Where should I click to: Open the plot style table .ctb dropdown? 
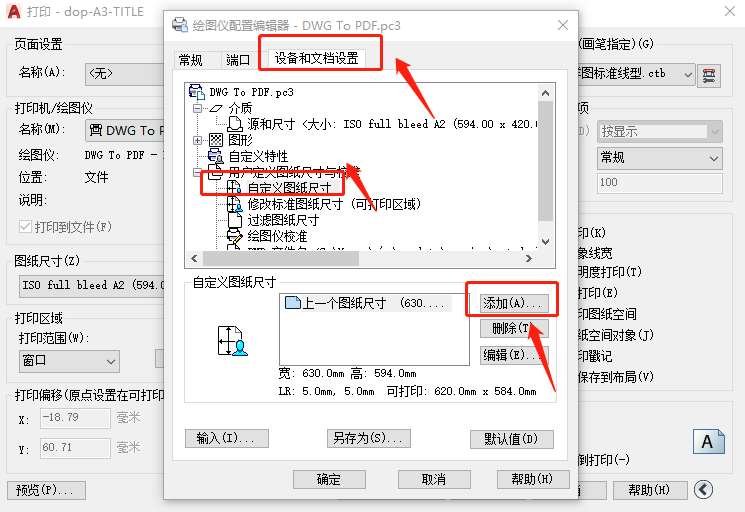coord(688,75)
